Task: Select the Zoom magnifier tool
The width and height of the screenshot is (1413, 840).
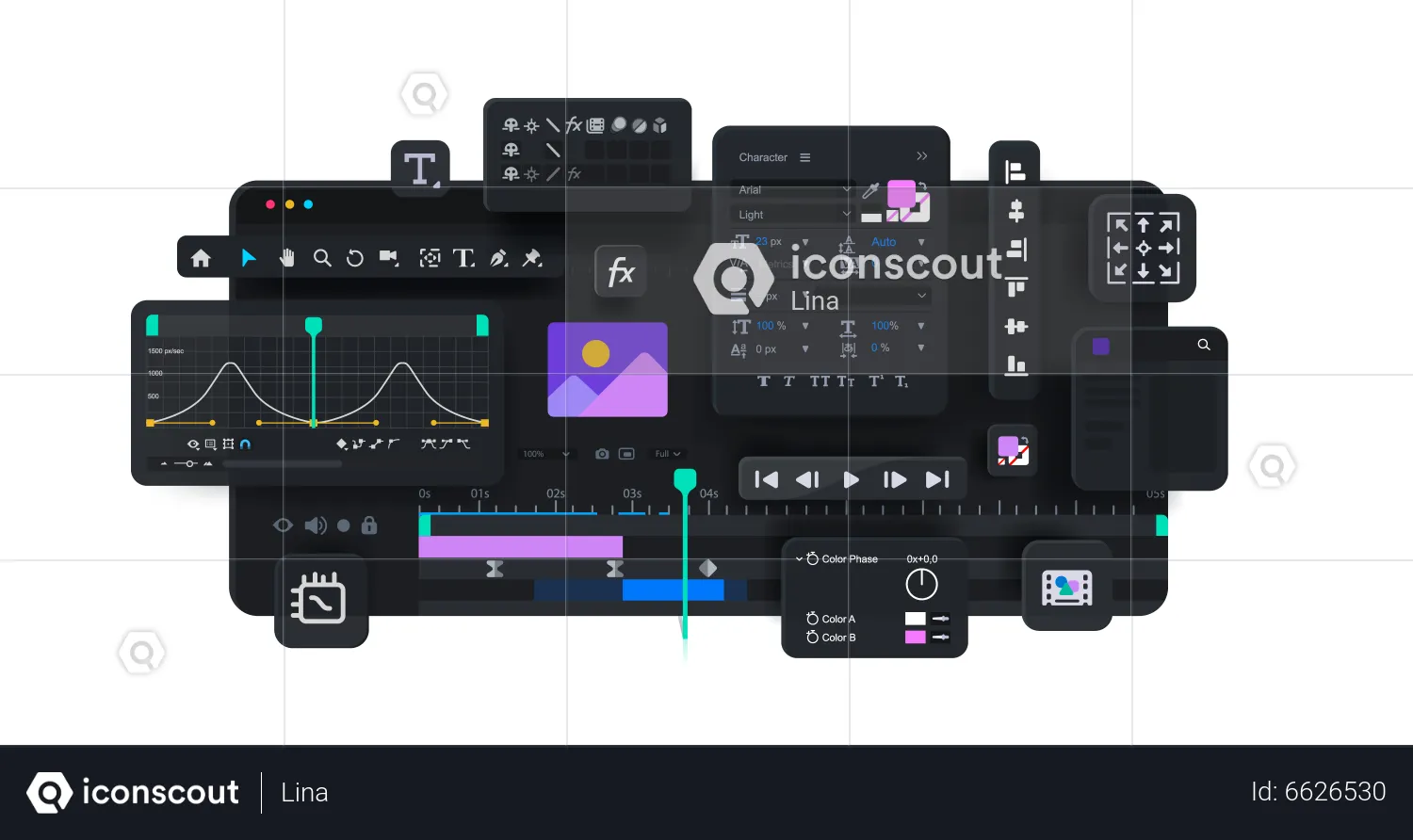Action: (322, 258)
